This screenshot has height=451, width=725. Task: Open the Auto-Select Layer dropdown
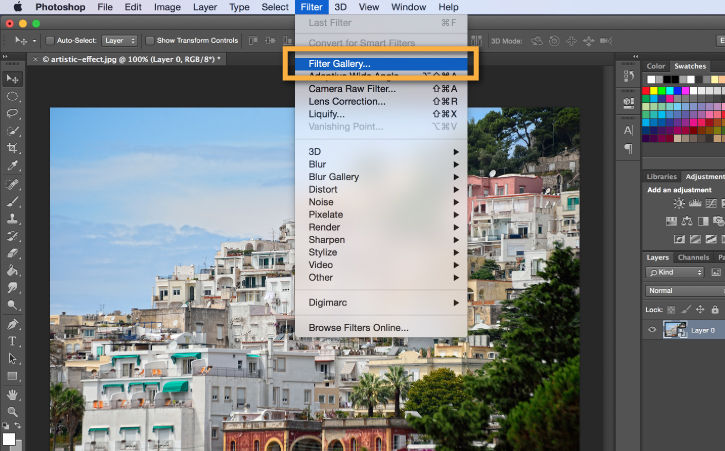[119, 41]
